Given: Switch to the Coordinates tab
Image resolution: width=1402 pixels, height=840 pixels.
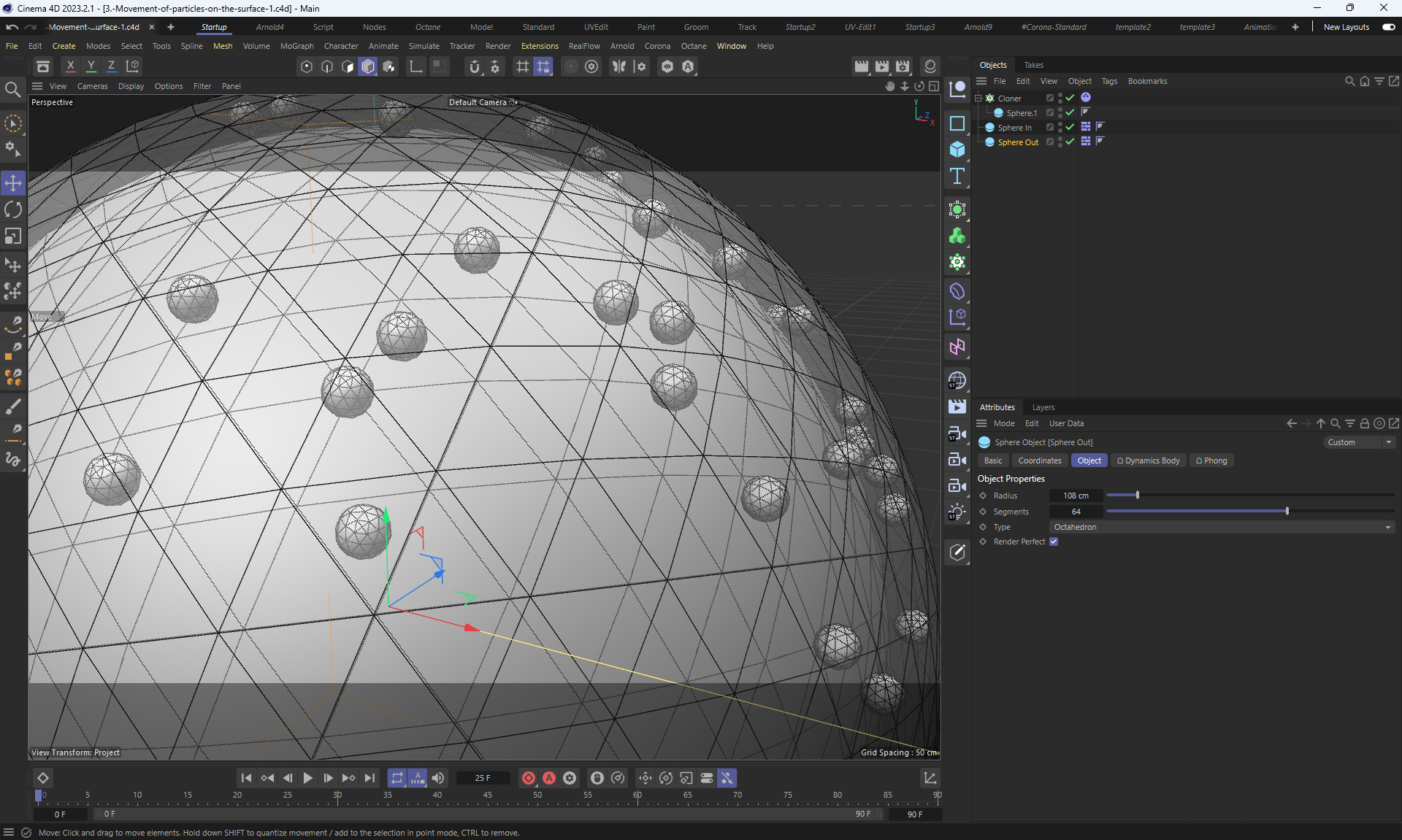Looking at the screenshot, I should (x=1039, y=461).
